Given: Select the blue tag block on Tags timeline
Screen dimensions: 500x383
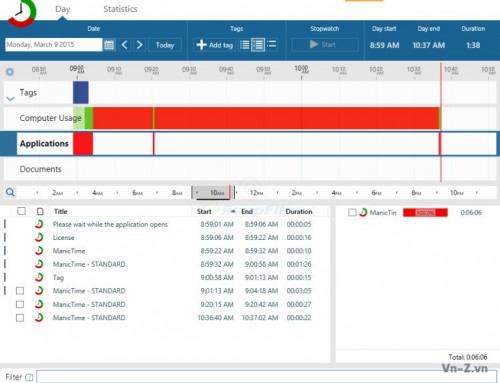Looking at the screenshot, I should tap(81, 92).
